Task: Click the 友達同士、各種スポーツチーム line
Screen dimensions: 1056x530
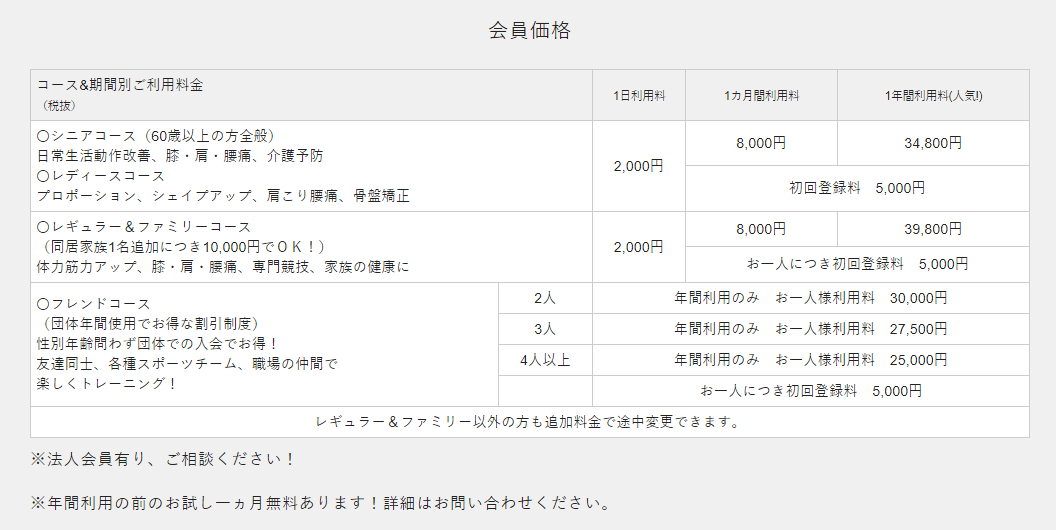Action: 187,364
